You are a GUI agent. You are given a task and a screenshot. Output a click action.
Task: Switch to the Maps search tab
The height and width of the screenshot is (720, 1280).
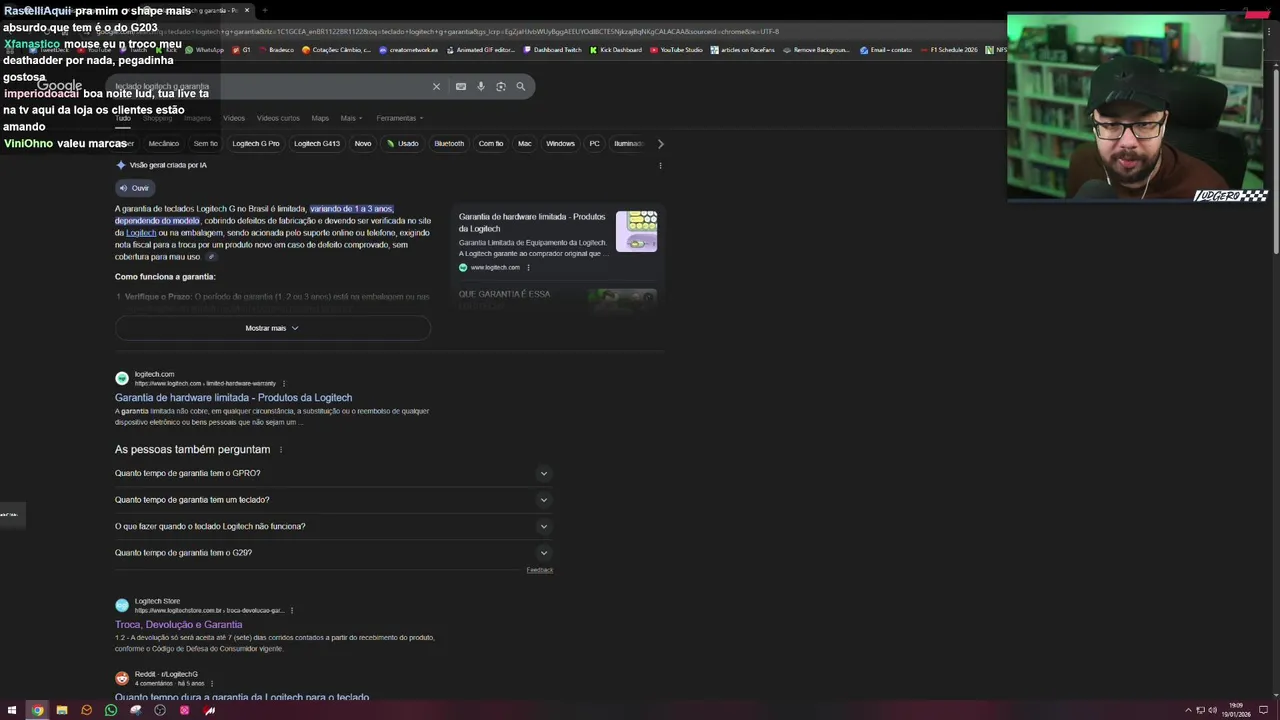pyautogui.click(x=320, y=118)
